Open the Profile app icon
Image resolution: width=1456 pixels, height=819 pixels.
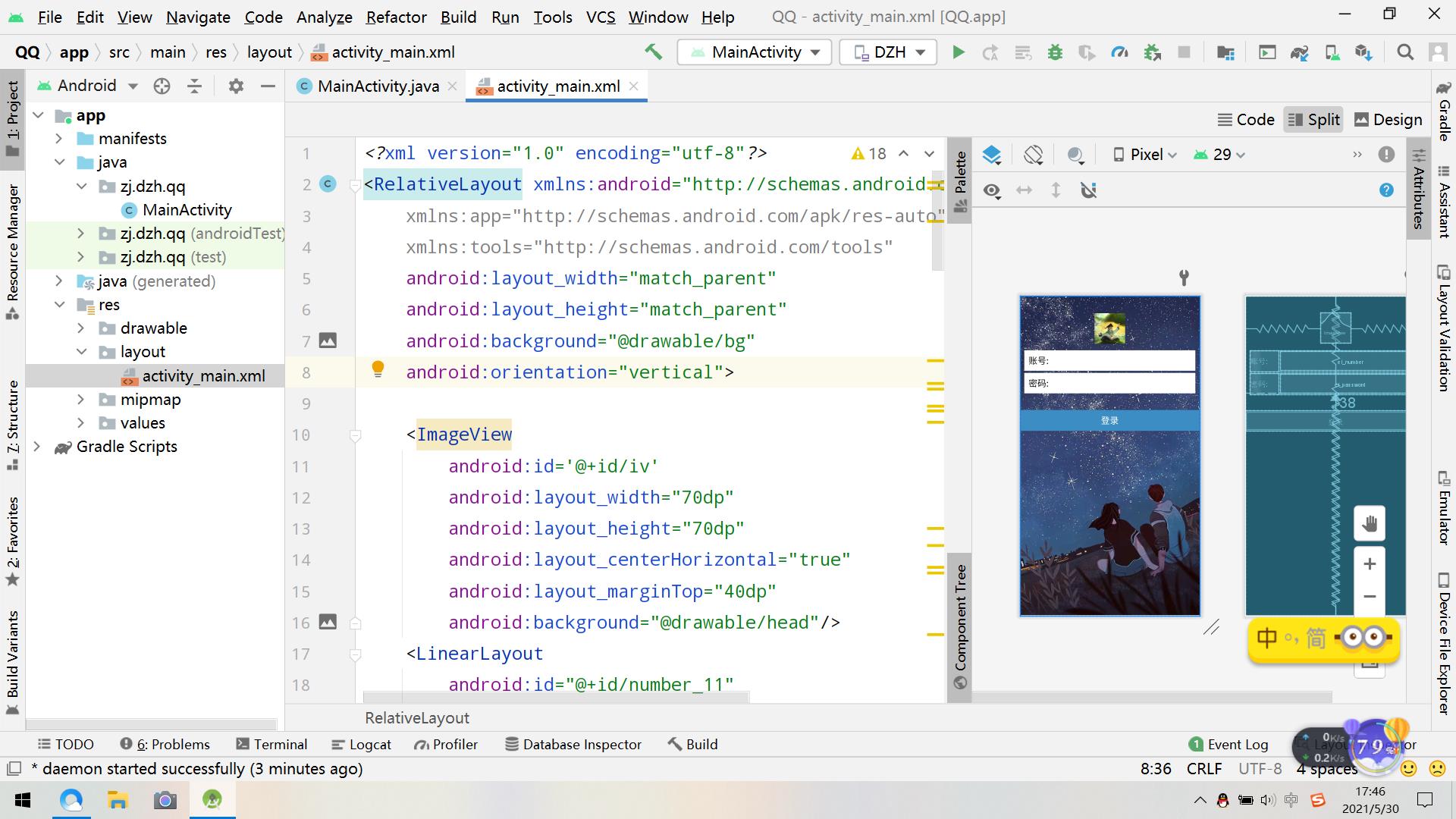coord(1119,52)
